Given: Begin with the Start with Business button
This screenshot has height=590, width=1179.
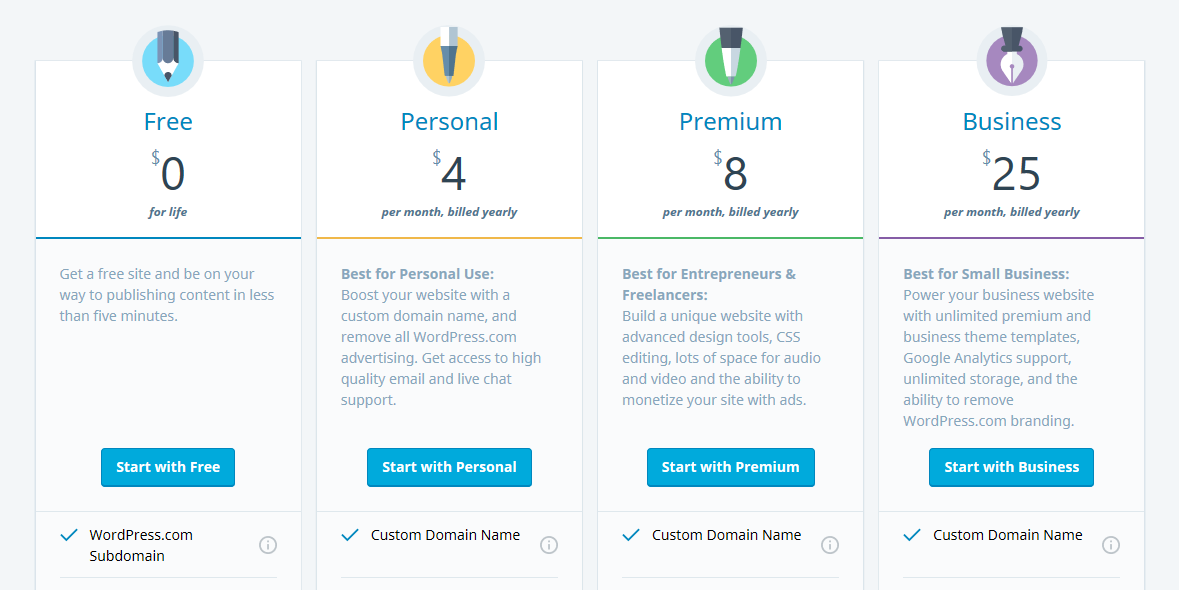Looking at the screenshot, I should (1011, 467).
